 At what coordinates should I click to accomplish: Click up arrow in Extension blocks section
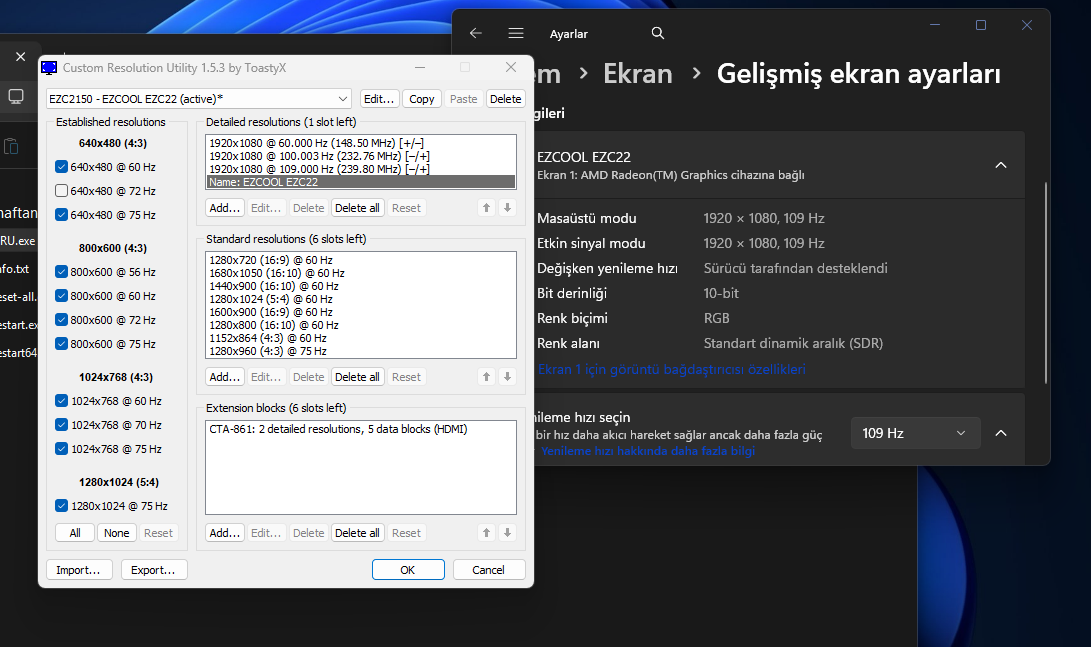tap(486, 533)
